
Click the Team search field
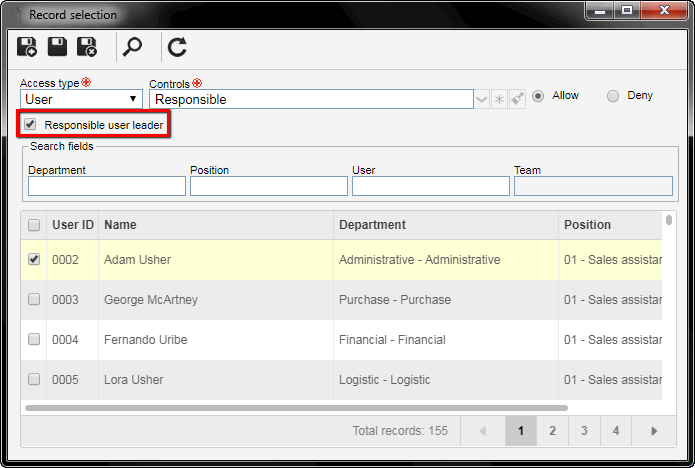(x=593, y=186)
